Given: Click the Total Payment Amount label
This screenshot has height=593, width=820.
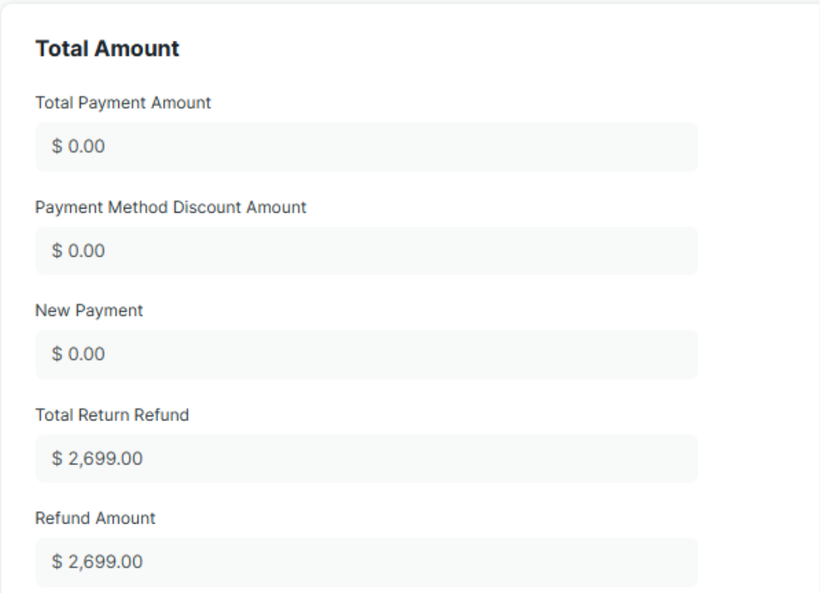Looking at the screenshot, I should pos(123,103).
